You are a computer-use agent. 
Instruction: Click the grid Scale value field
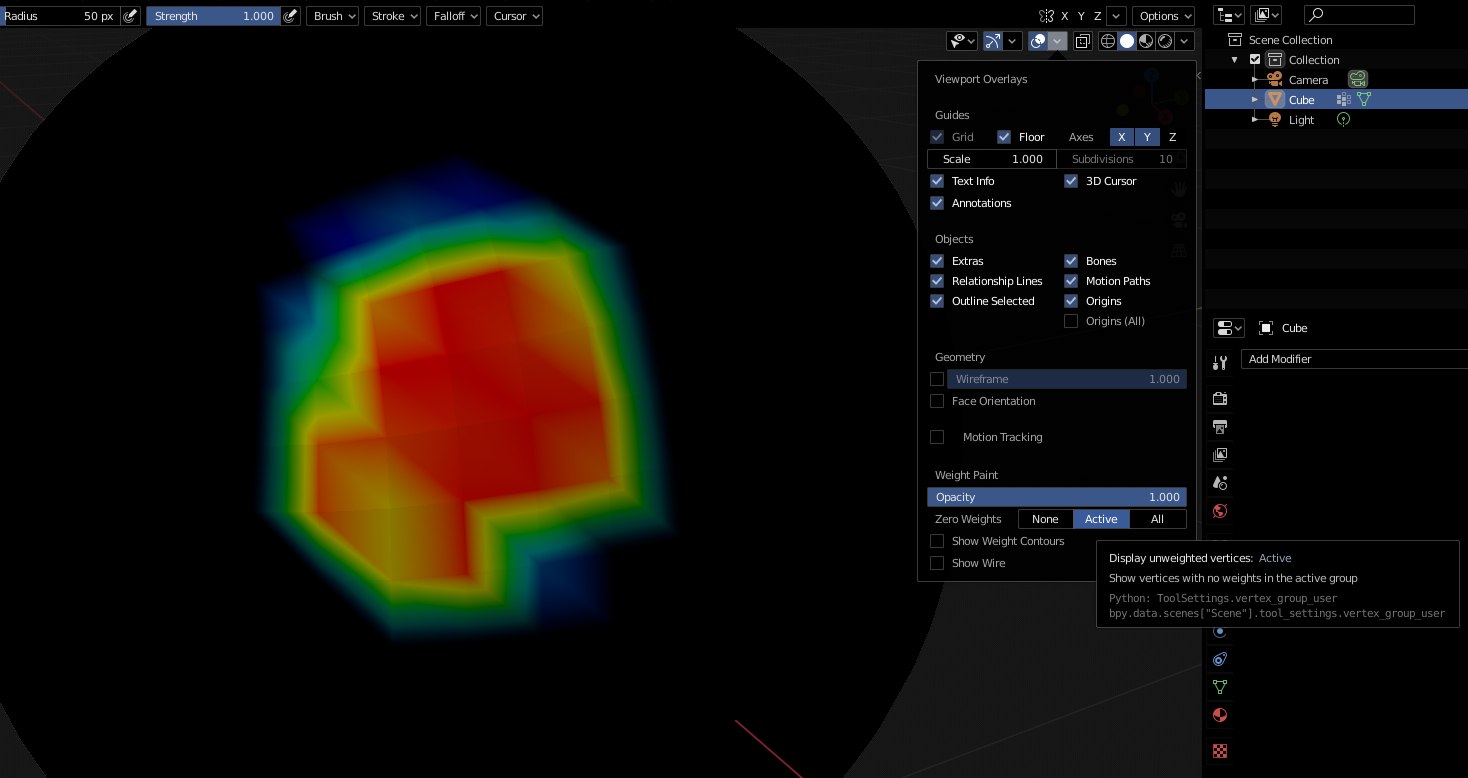992,159
